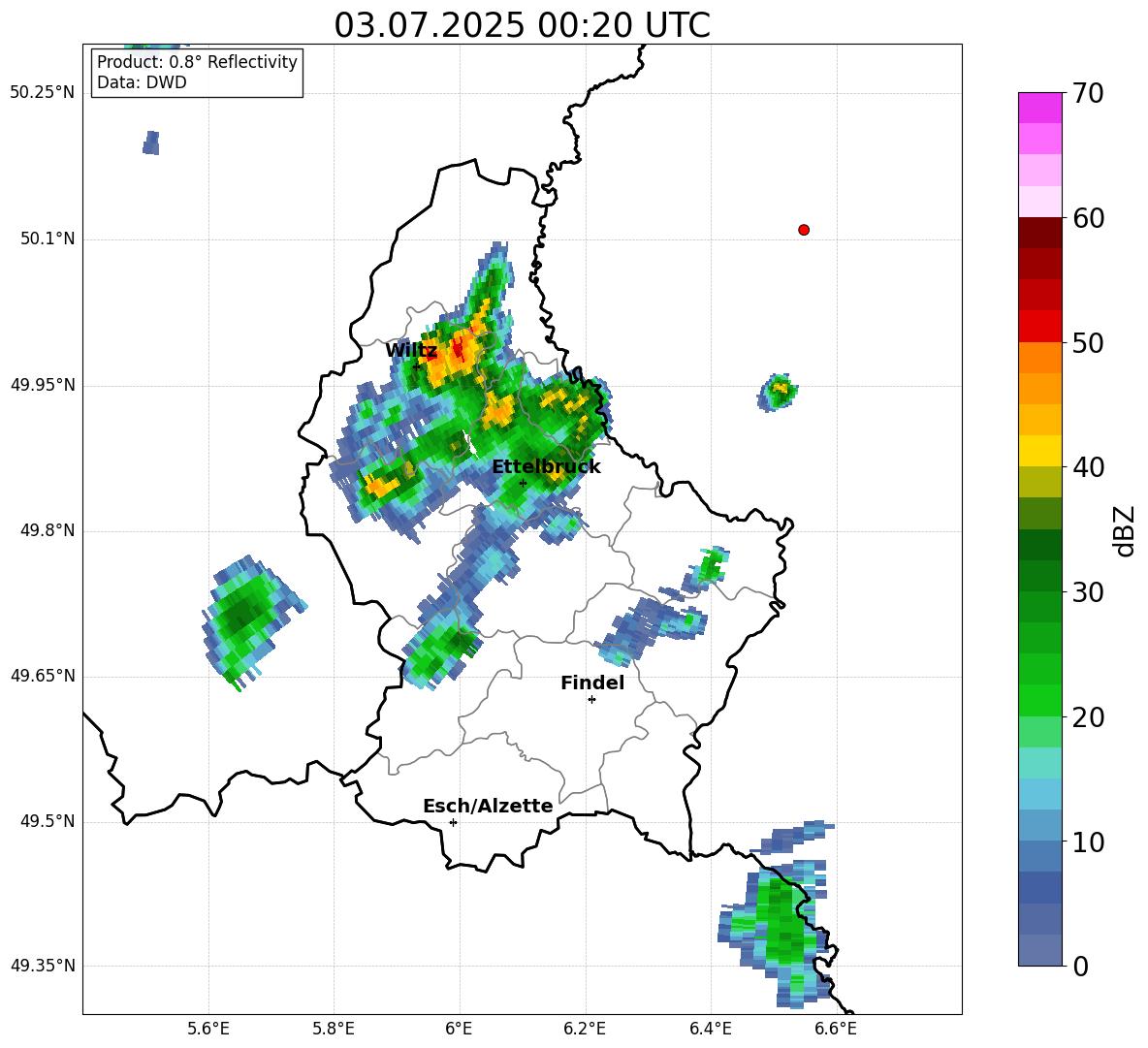Click the magenta top colorbar segment

coord(1039,108)
